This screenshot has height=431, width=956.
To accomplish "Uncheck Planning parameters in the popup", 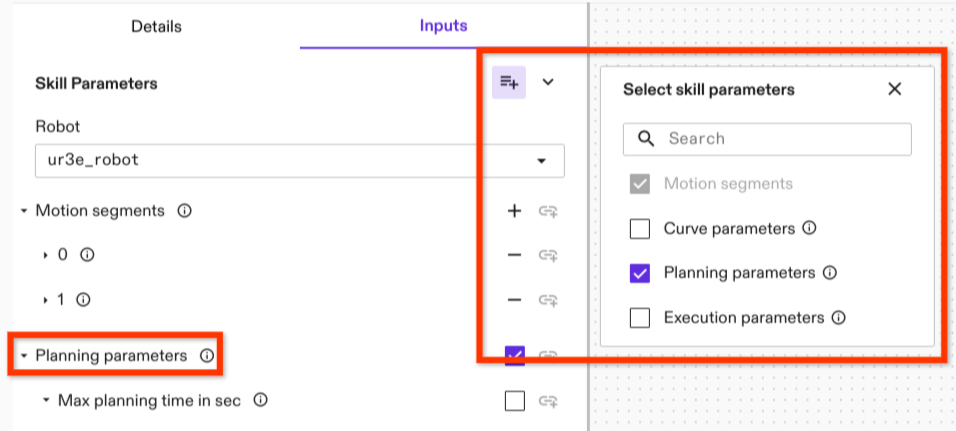I will tap(640, 273).
